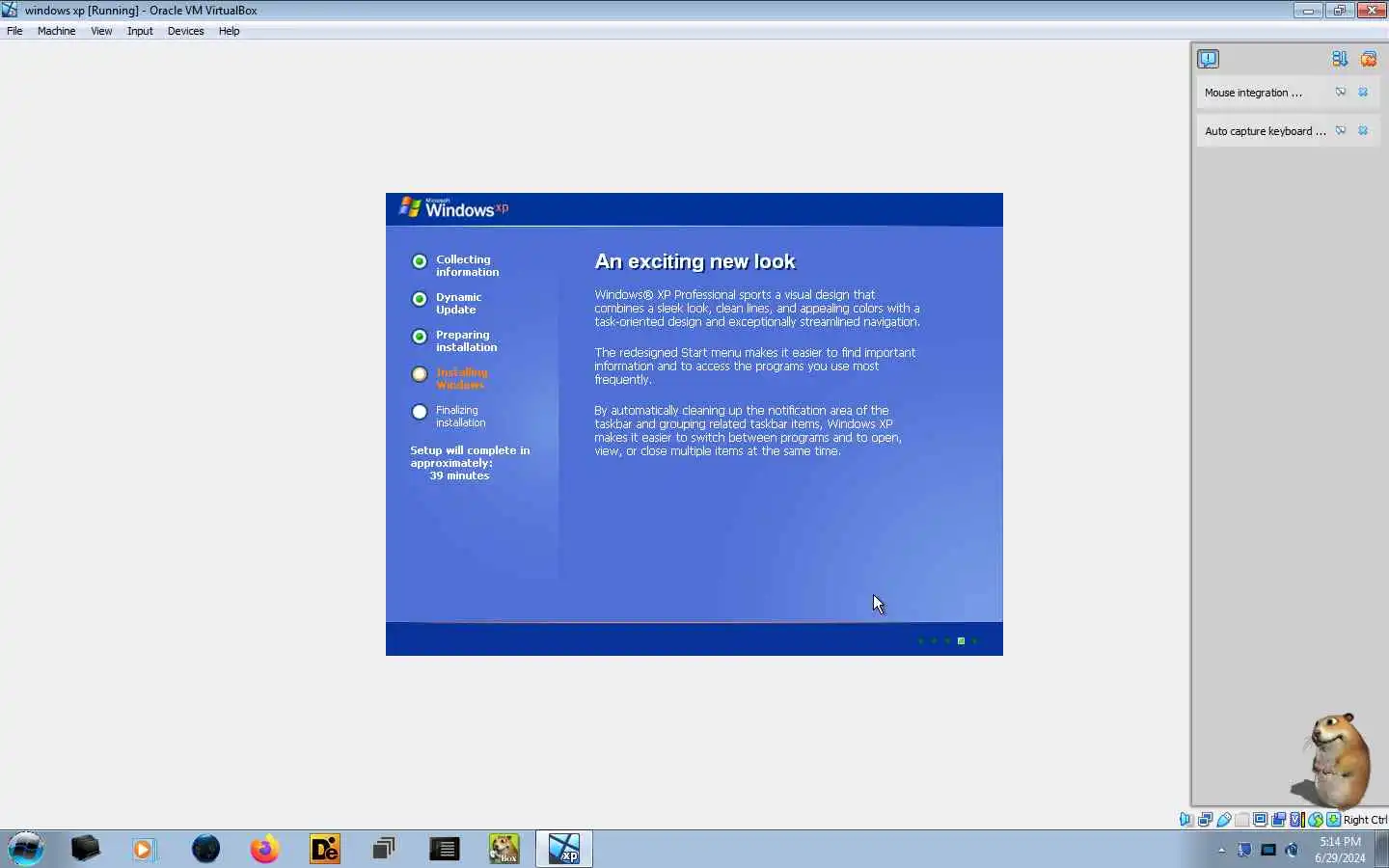Click the Windows XP logo in setup

[453, 208]
